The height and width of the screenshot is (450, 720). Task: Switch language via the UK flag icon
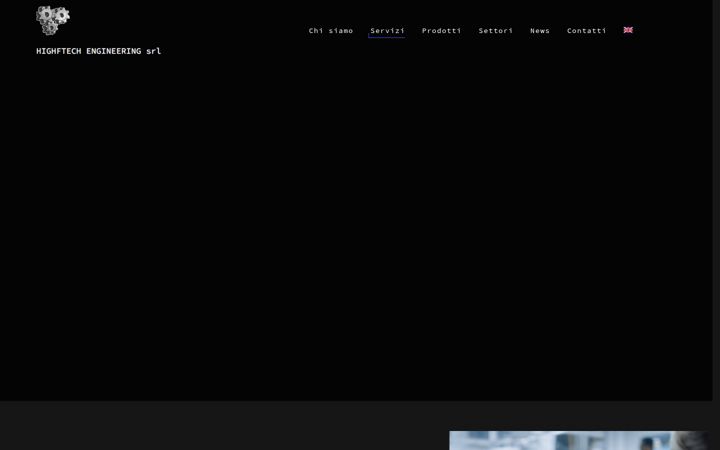click(x=628, y=30)
